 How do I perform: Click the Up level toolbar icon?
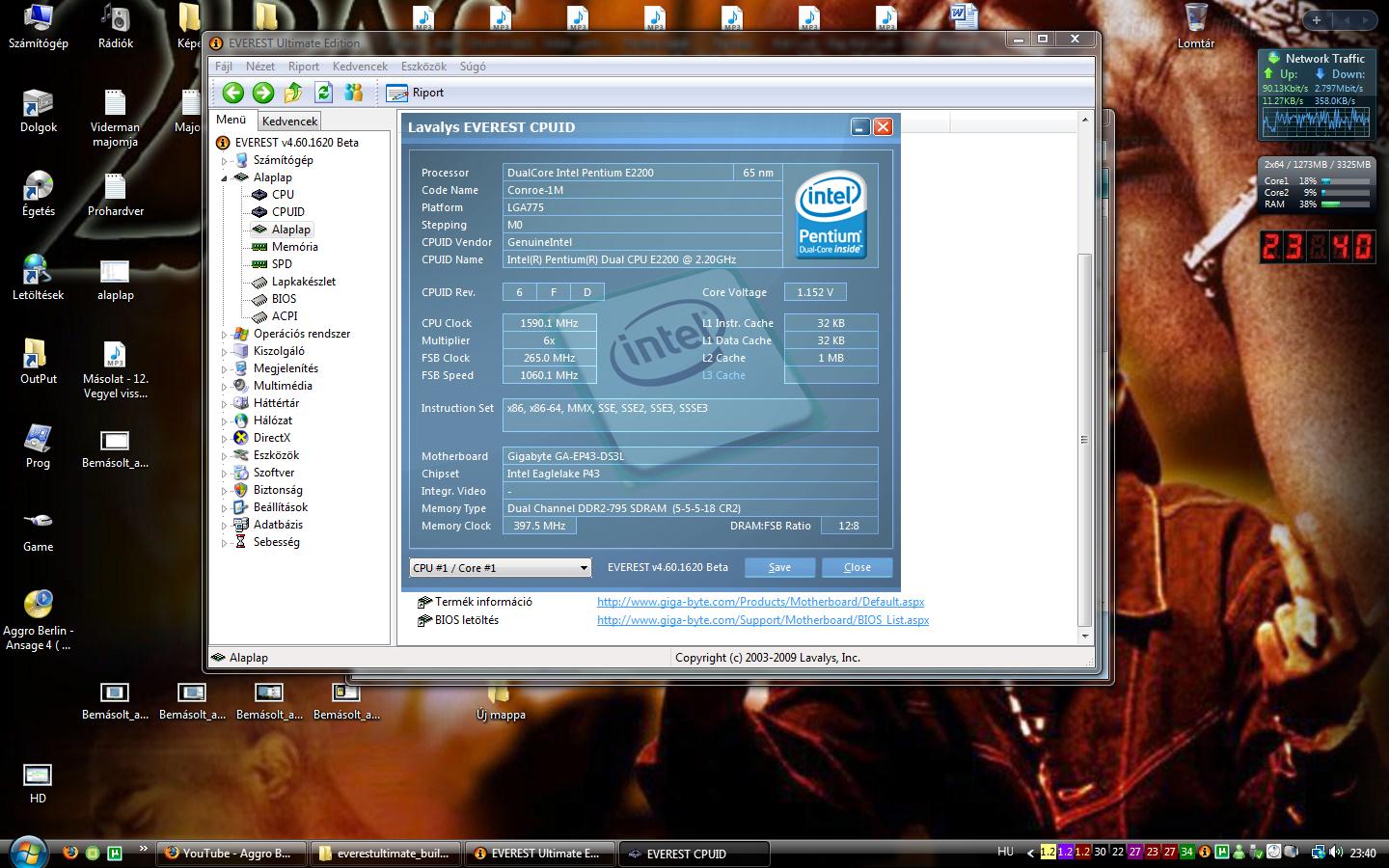click(293, 93)
